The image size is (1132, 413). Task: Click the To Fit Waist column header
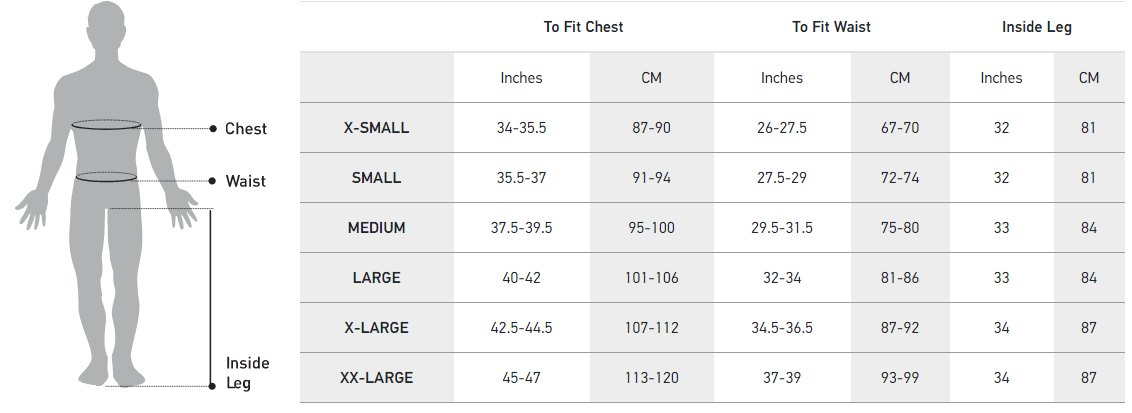831,27
